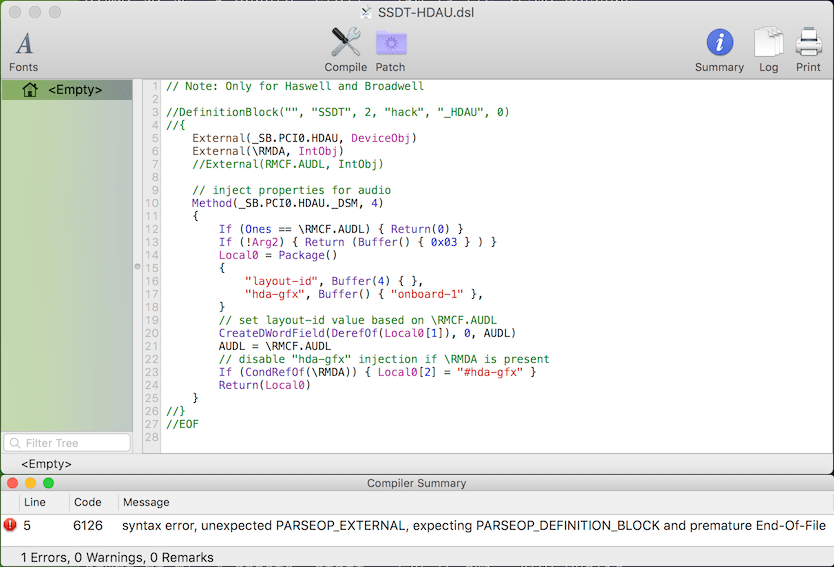Viewport: 834px width, 567px height.
Task: Select the syntax error message row
Action: pos(417,526)
